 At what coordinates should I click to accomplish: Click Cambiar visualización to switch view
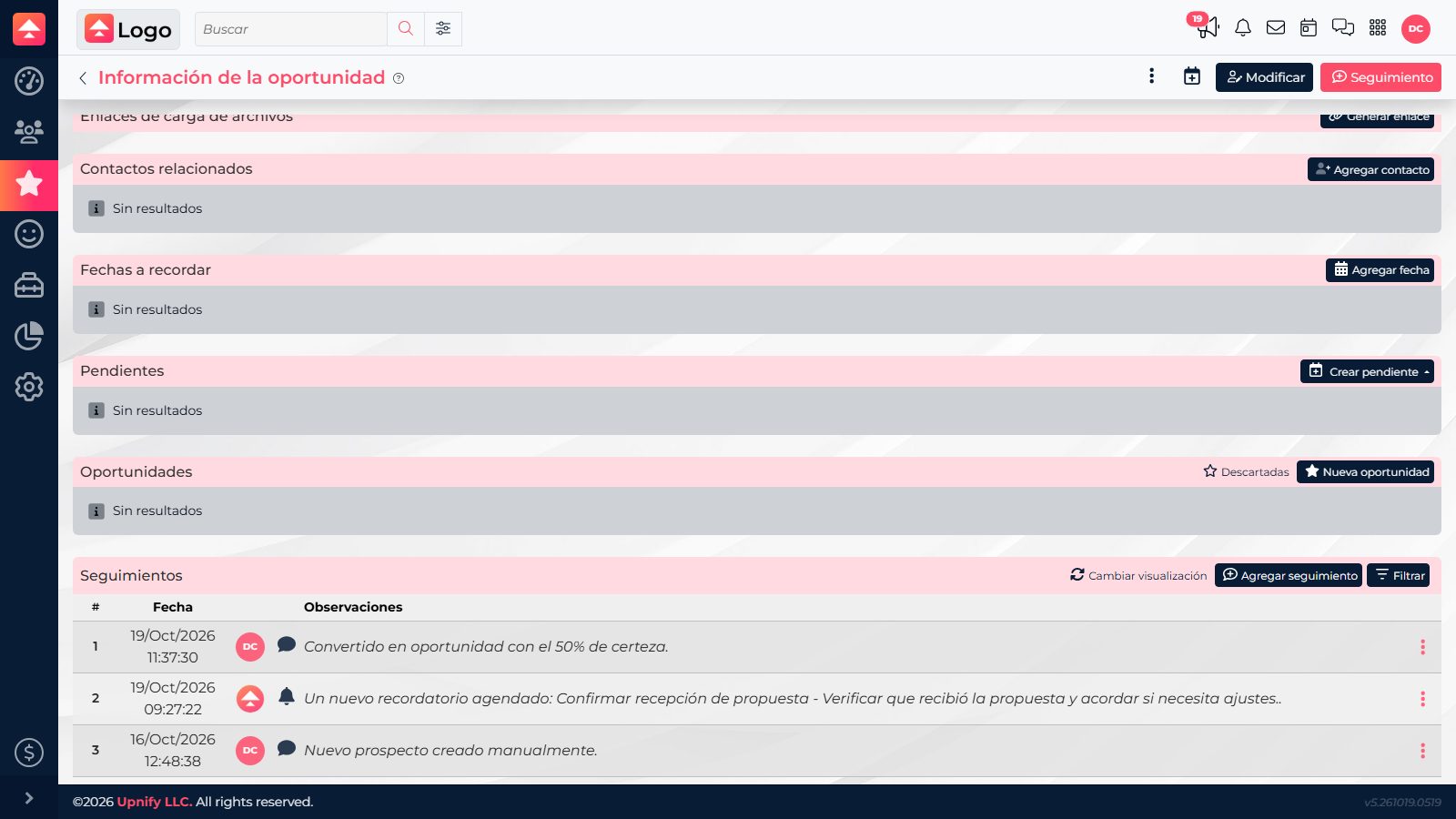1138,575
